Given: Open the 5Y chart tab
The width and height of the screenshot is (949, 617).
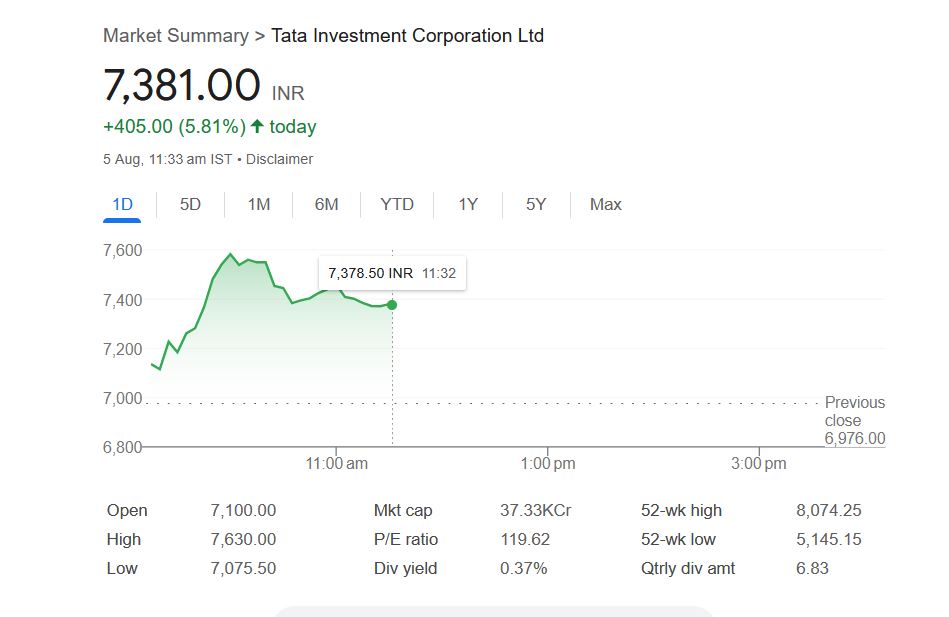Looking at the screenshot, I should (536, 204).
